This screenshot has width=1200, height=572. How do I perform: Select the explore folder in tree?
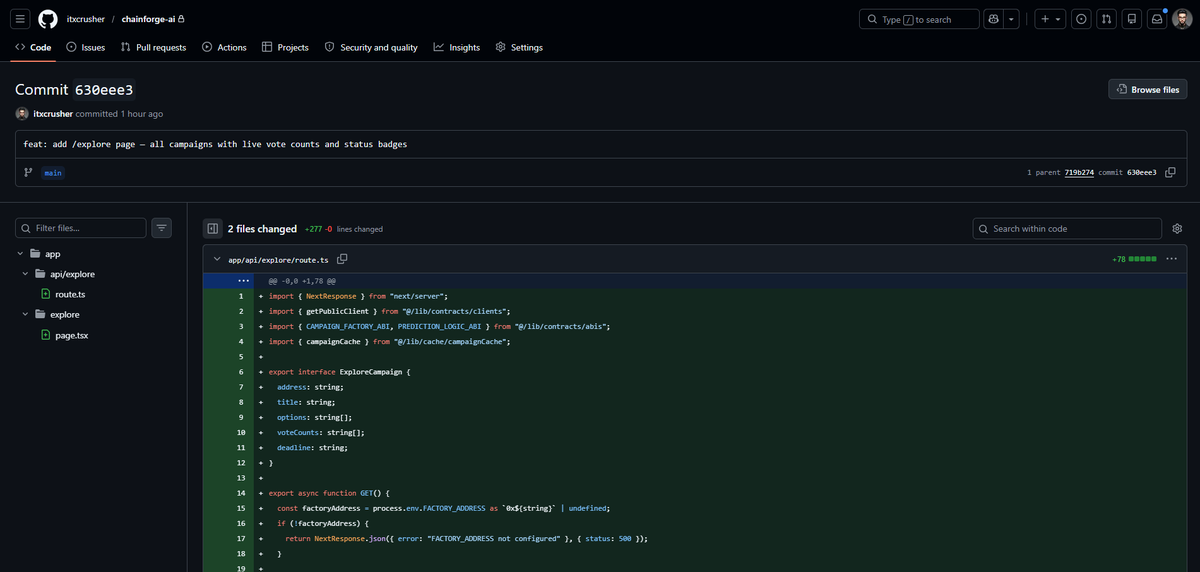[x=65, y=314]
